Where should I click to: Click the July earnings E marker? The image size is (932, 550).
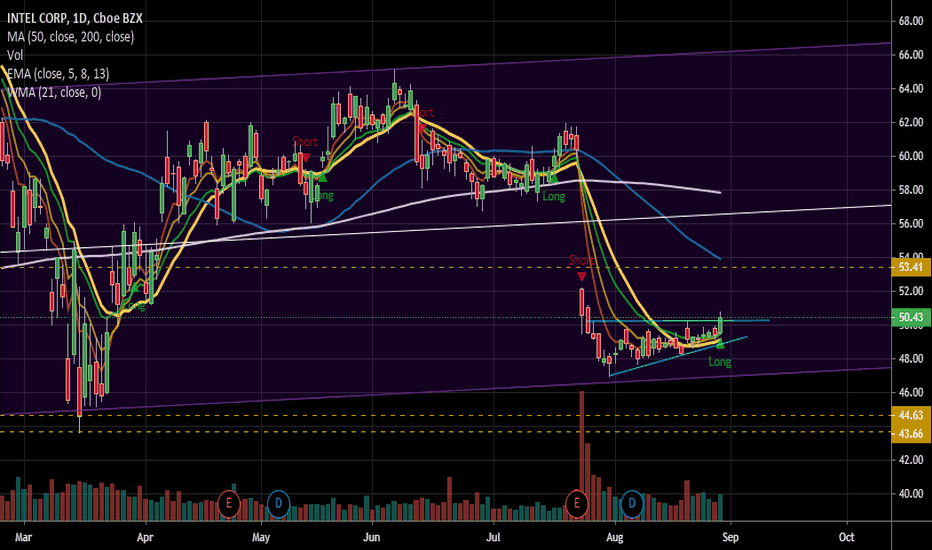point(577,504)
